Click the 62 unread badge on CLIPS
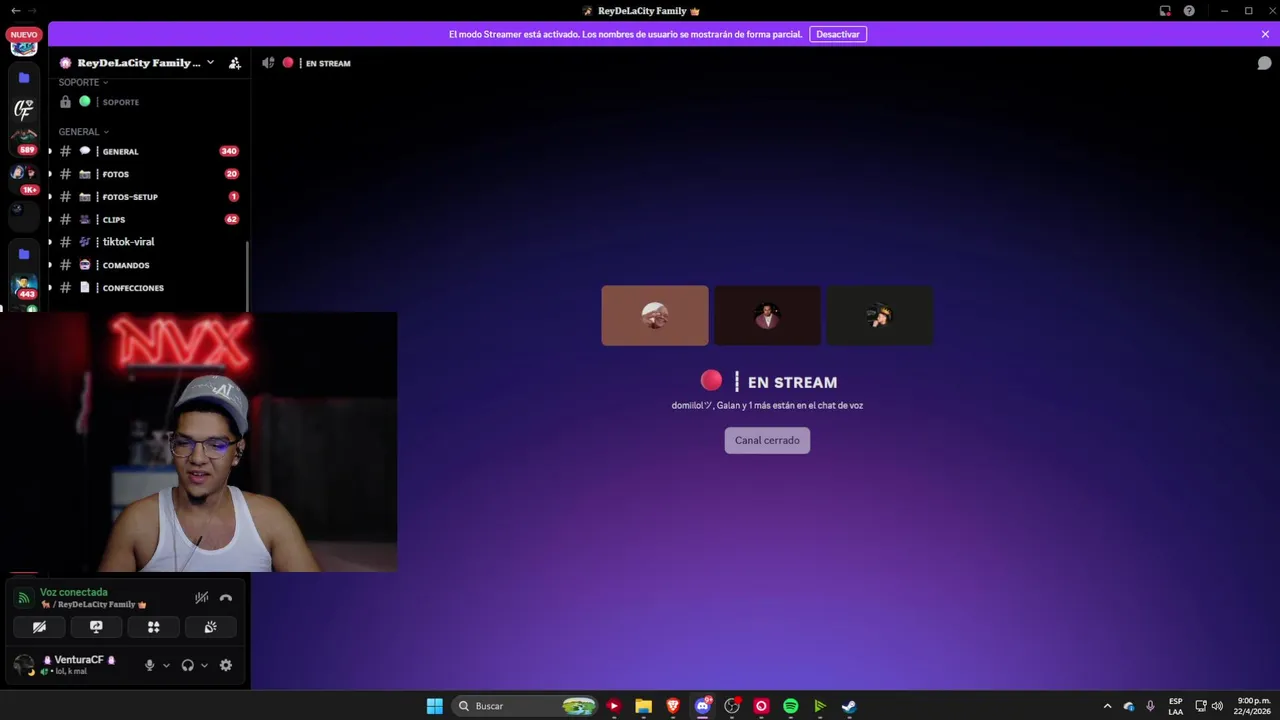Image resolution: width=1280 pixels, height=720 pixels. click(x=232, y=219)
